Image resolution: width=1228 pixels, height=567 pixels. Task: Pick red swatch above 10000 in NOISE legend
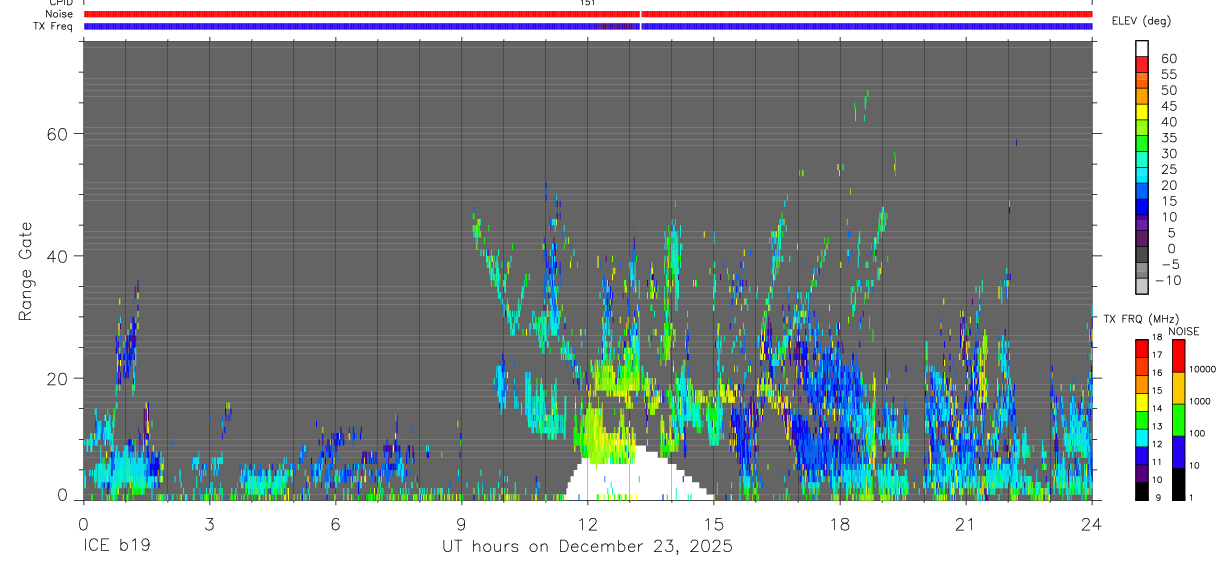(1178, 355)
